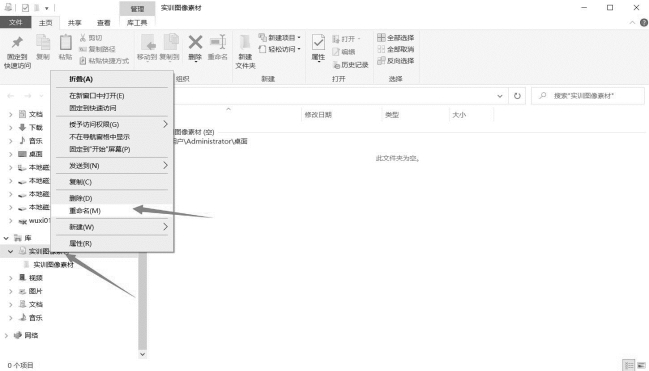The image size is (649, 371).
Task: Click the red X Delete icon in ribbon
Action: 195,42
